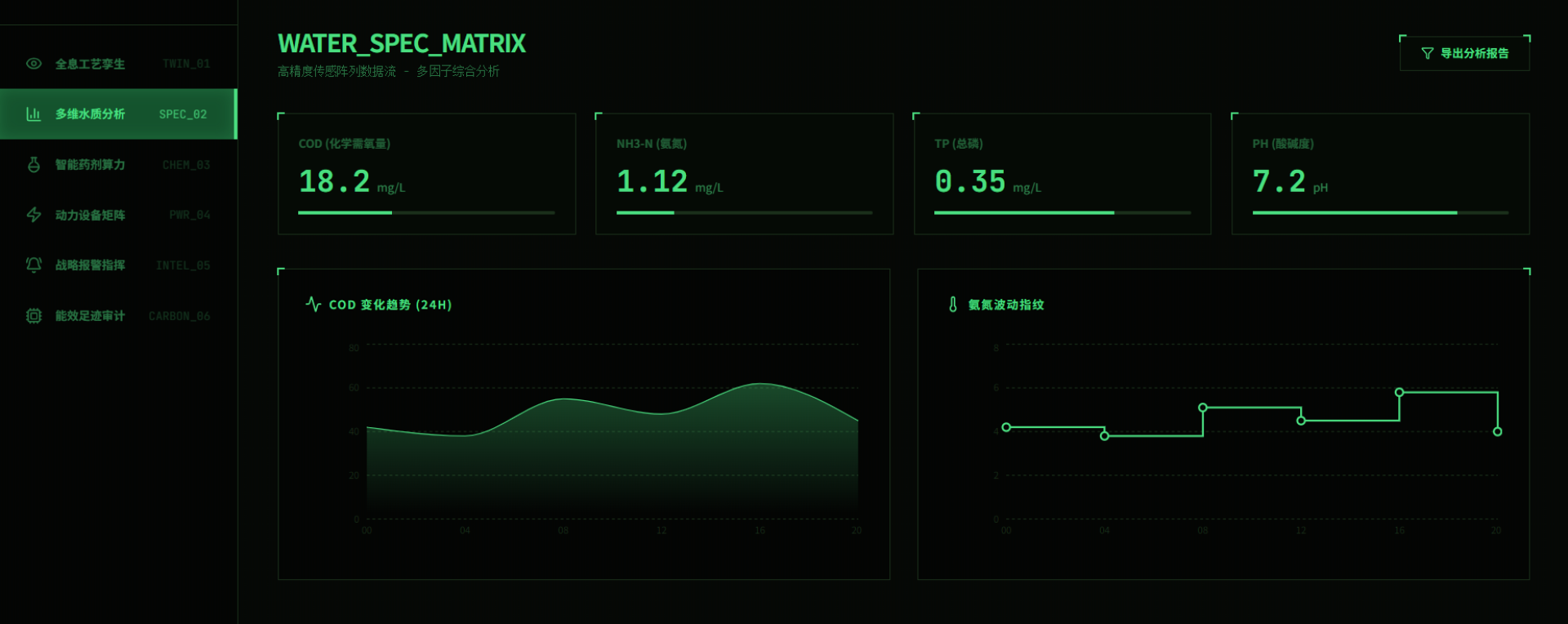
Task: Click the COD progress bar at 18.2 mg/L
Action: point(425,212)
